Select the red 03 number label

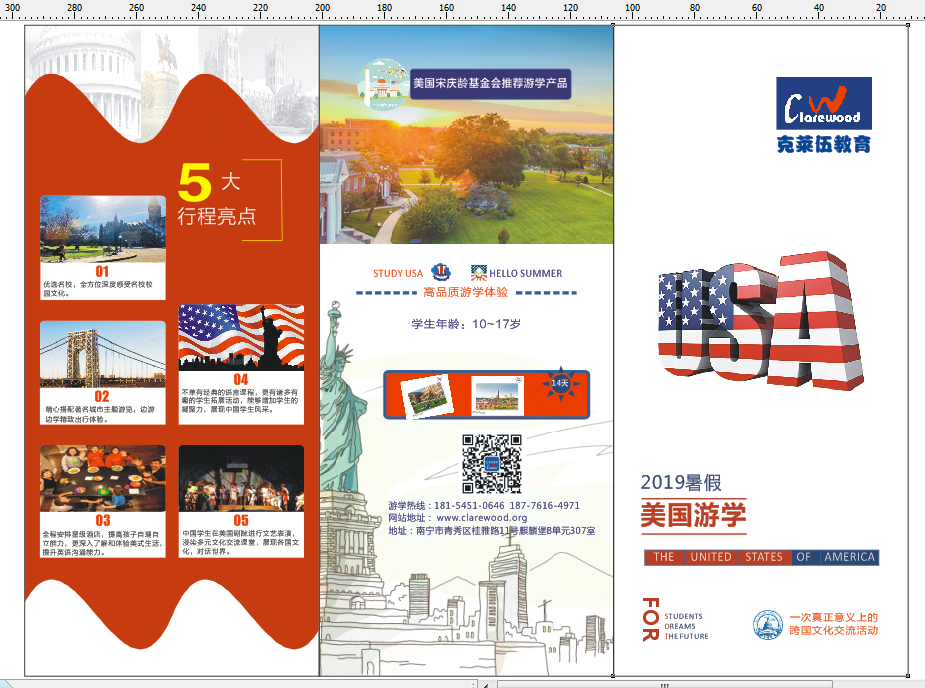[103, 520]
